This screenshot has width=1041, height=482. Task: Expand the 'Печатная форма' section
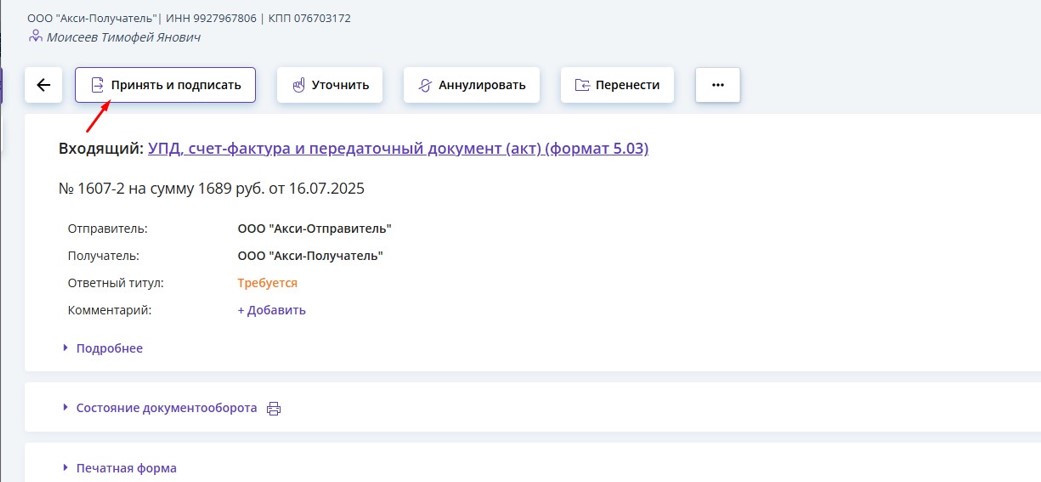point(120,468)
